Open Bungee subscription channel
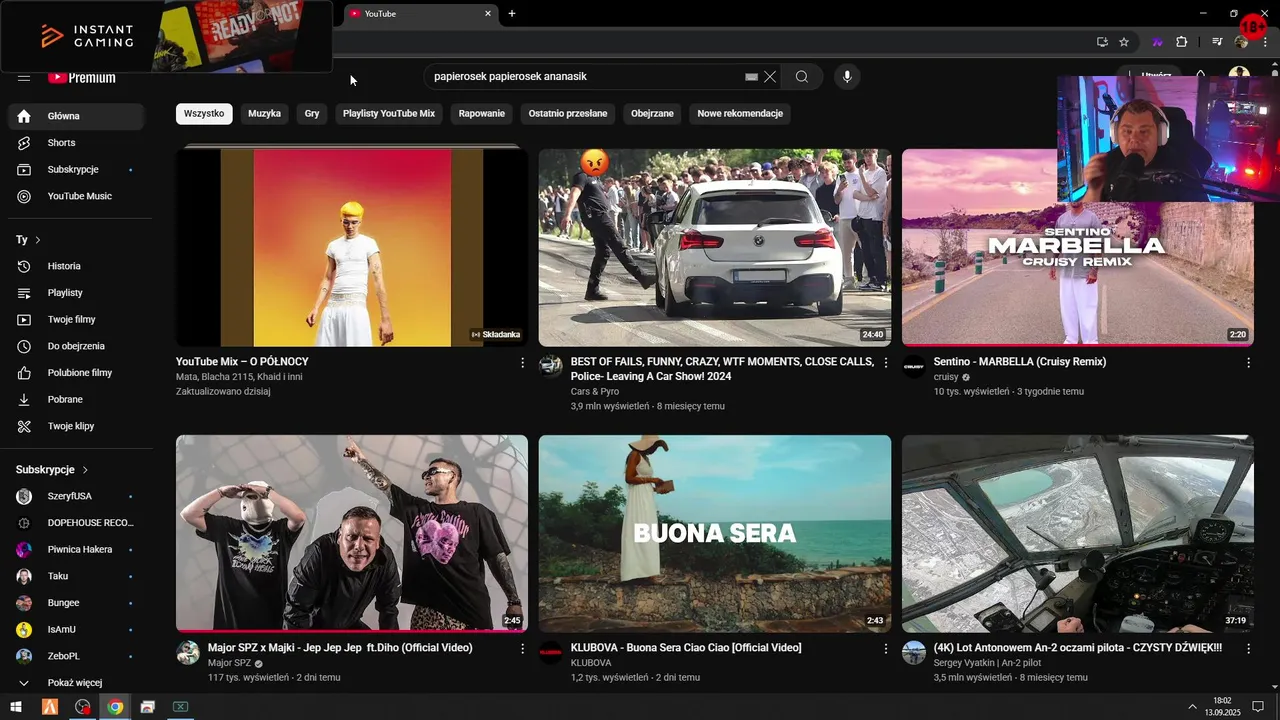Image resolution: width=1280 pixels, height=720 pixels. pyautogui.click(x=76, y=603)
